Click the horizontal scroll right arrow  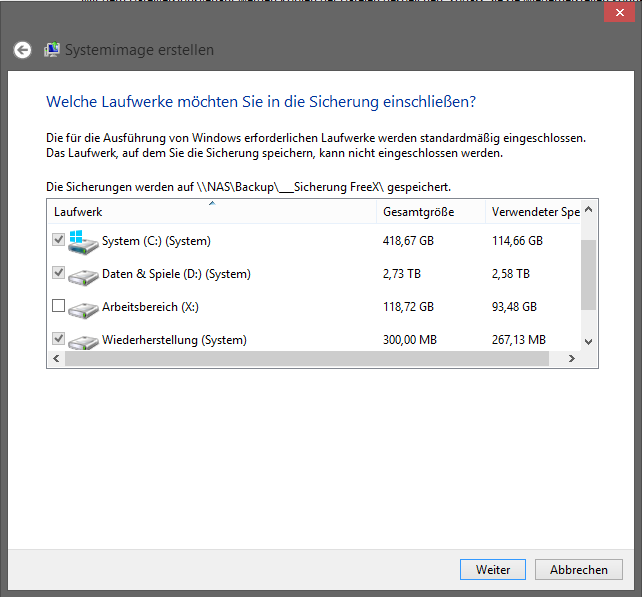click(572, 359)
